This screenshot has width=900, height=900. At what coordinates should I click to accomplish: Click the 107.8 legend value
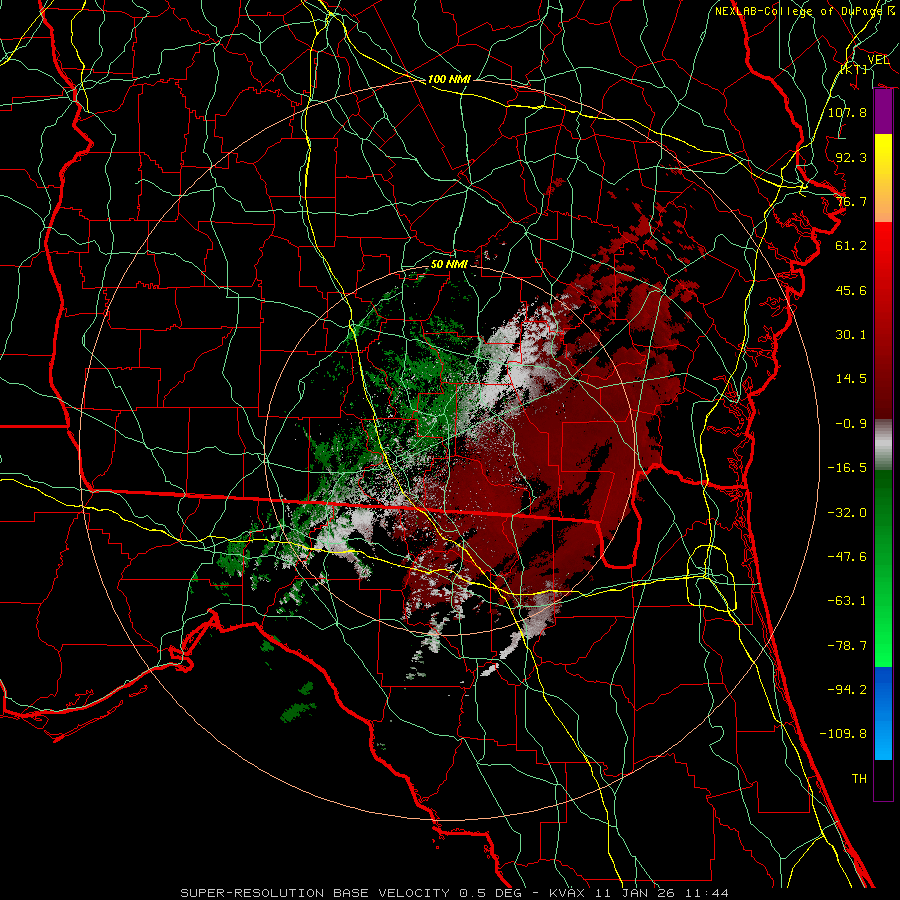point(847,112)
